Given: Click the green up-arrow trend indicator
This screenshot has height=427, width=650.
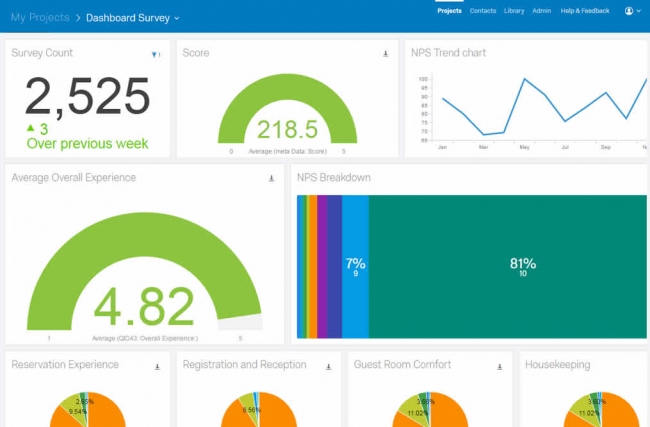Looking at the screenshot, I should [31, 127].
